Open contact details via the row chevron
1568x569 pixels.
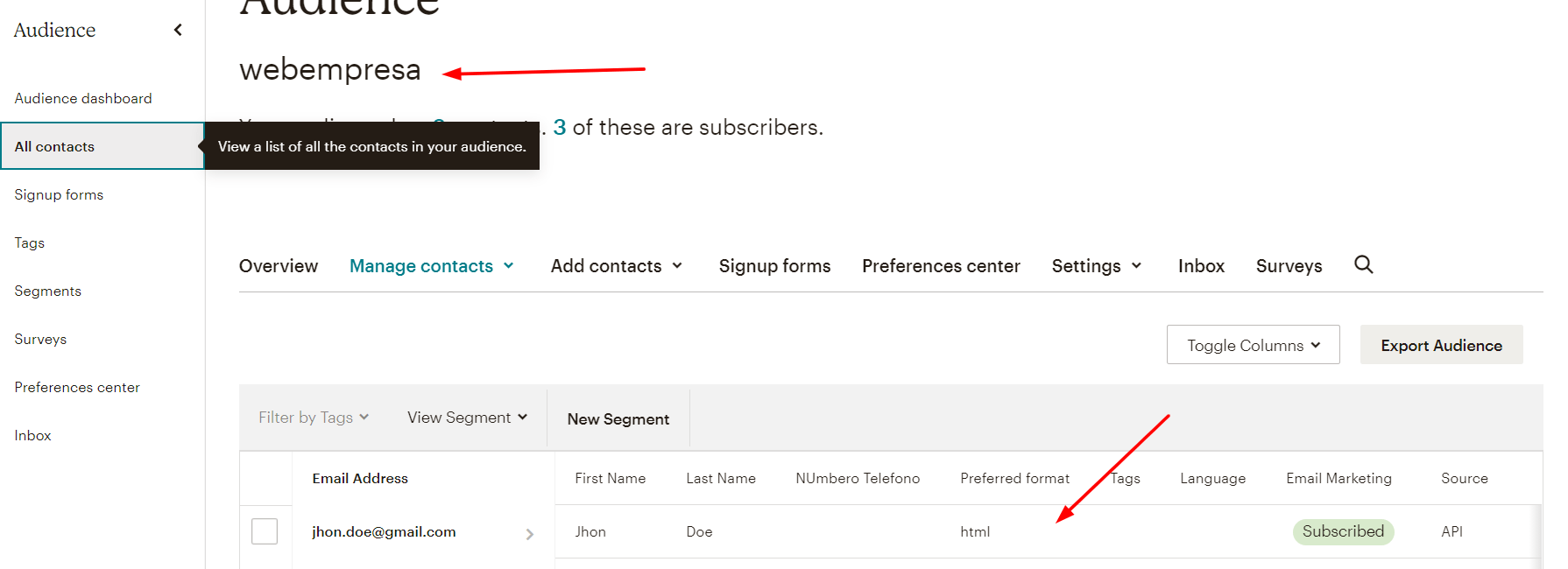(529, 533)
